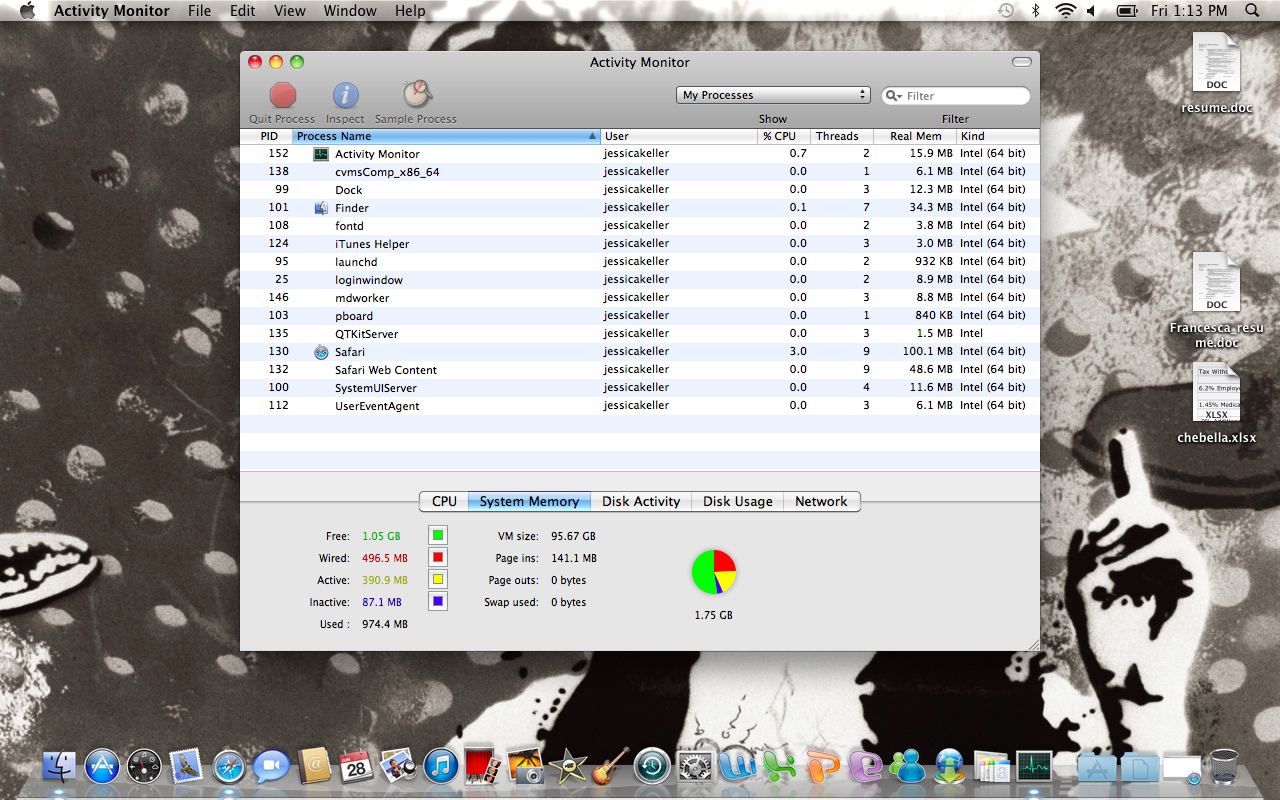Image resolution: width=1280 pixels, height=800 pixels.
Task: Open the Apple menu
Action: (27, 11)
